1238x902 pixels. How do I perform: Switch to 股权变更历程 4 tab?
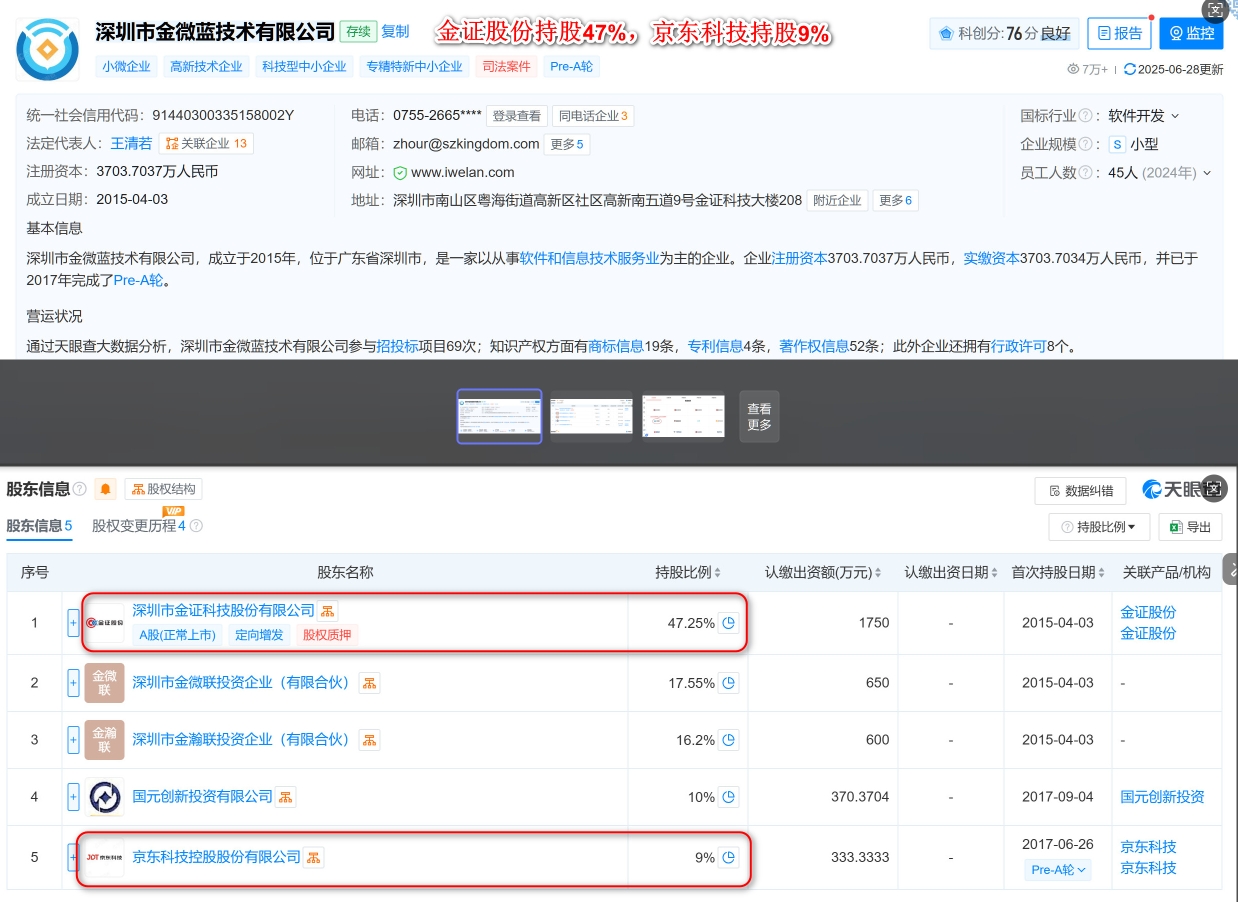tap(139, 526)
